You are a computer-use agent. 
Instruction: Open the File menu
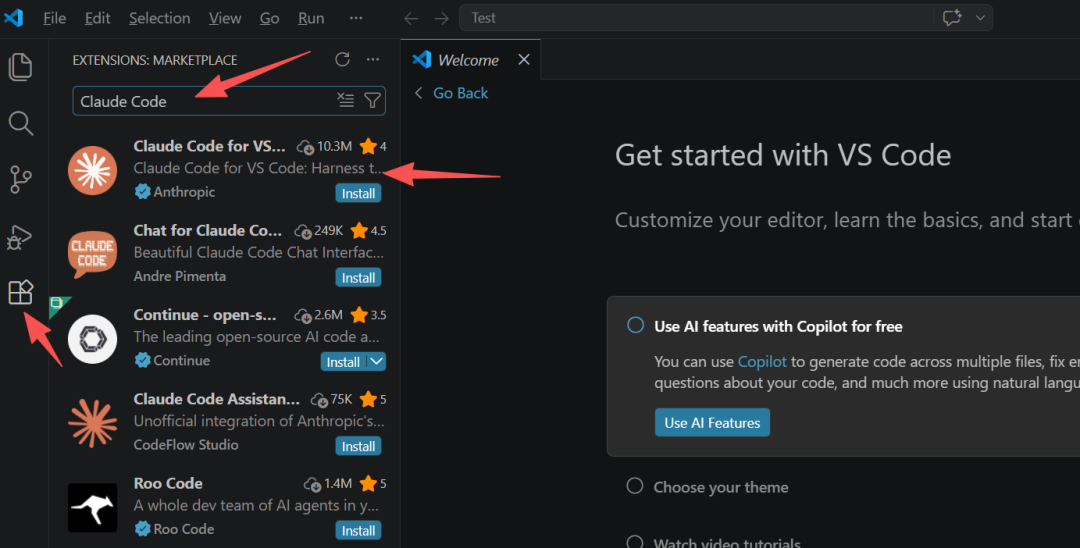[x=54, y=18]
